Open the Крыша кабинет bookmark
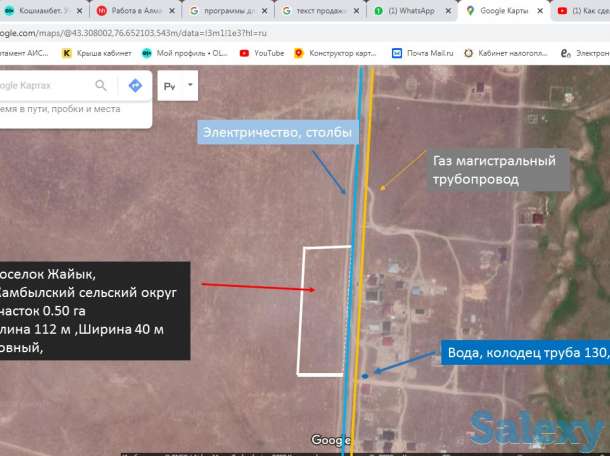Viewport: 610px width, 456px height. pyautogui.click(x=97, y=53)
